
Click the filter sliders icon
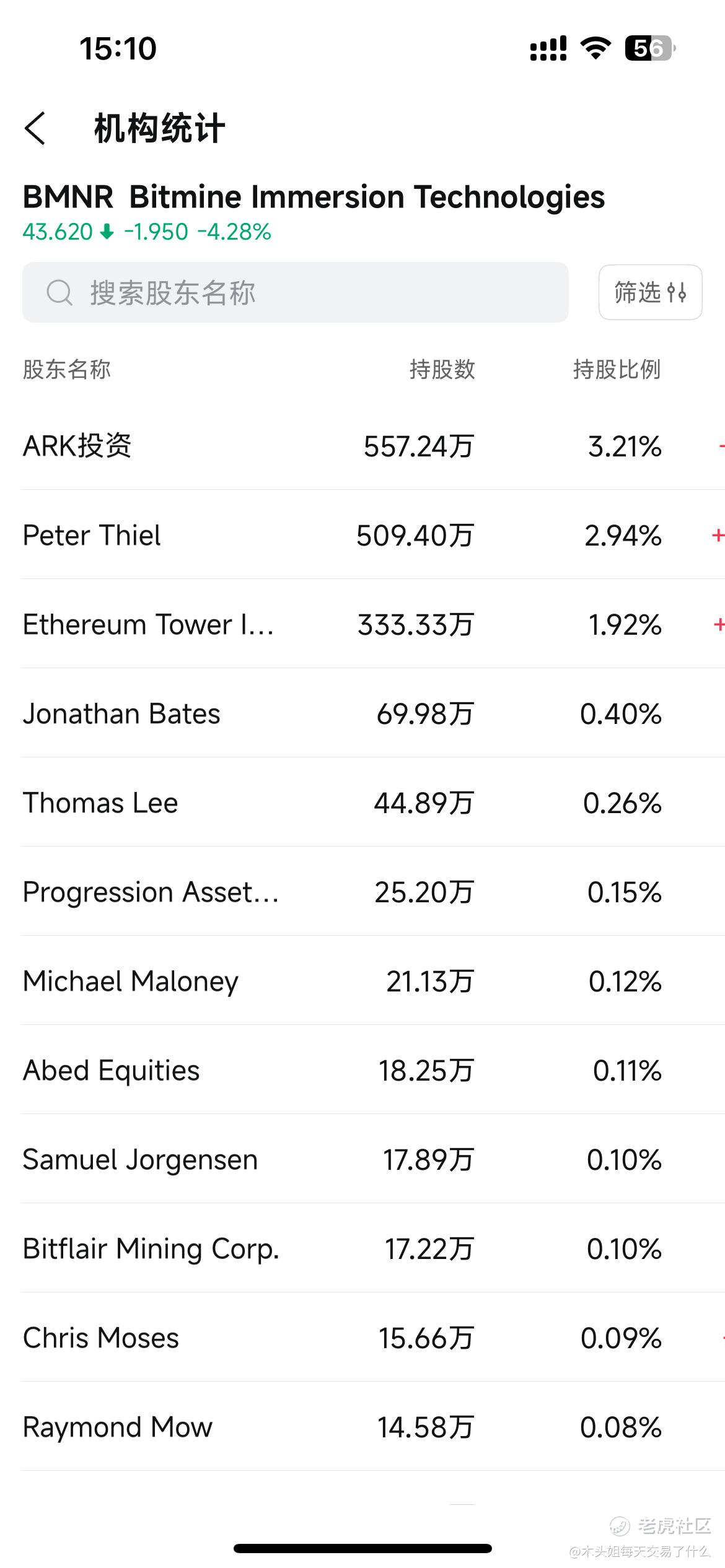pyautogui.click(x=677, y=292)
